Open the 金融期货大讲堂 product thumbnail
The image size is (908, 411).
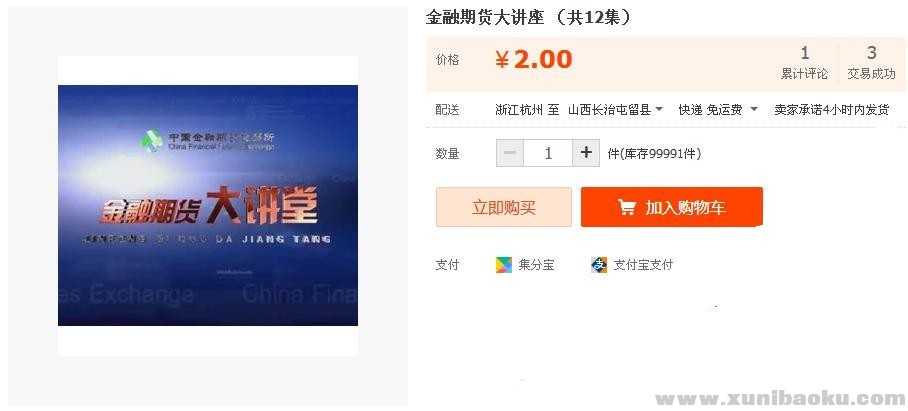[208, 206]
